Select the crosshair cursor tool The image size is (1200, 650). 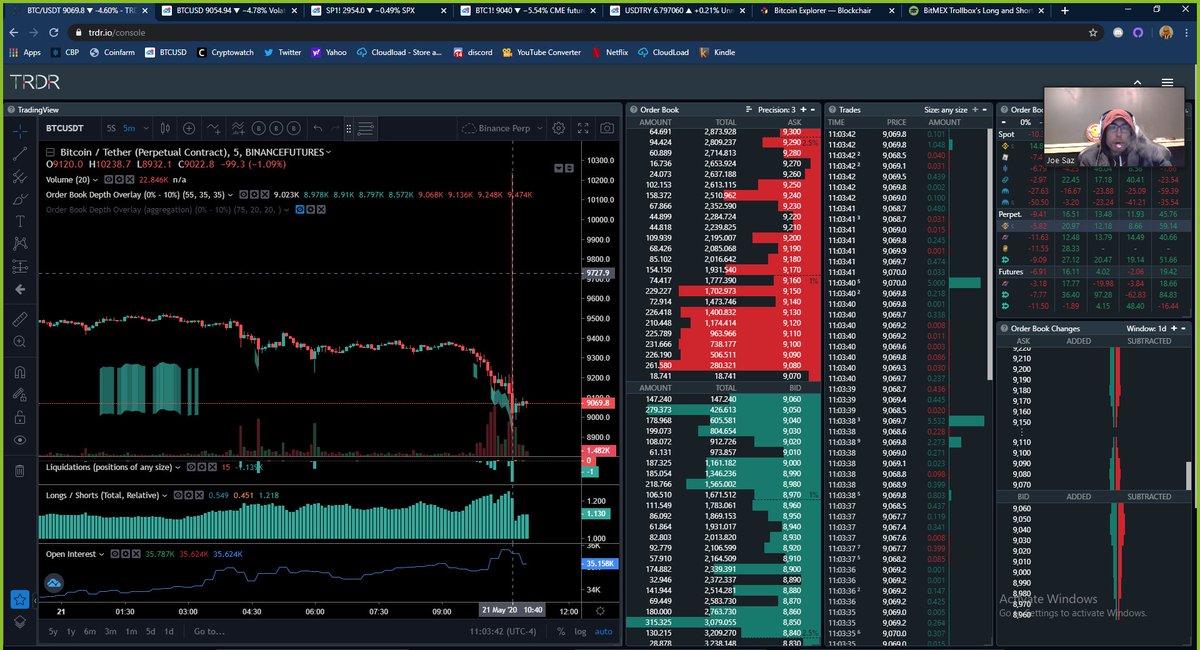pos(19,131)
